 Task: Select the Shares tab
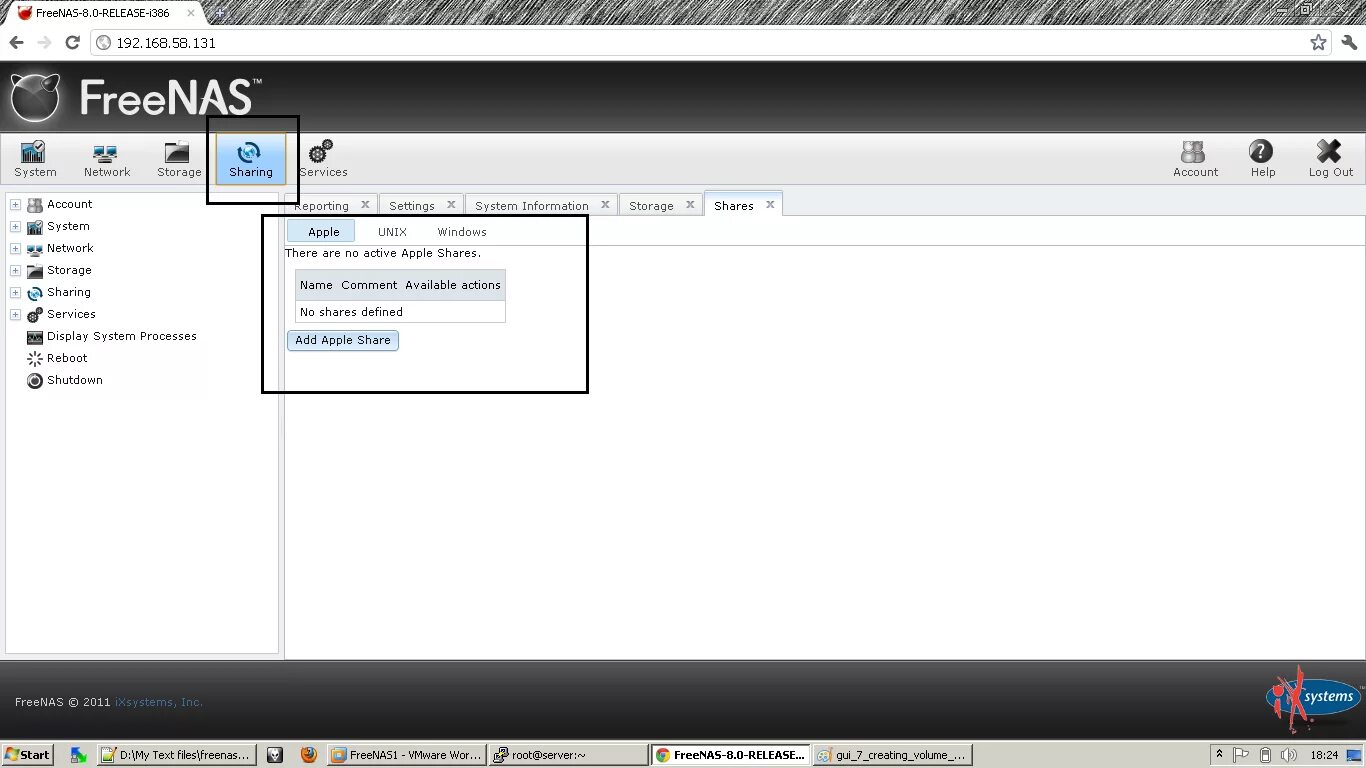(733, 206)
